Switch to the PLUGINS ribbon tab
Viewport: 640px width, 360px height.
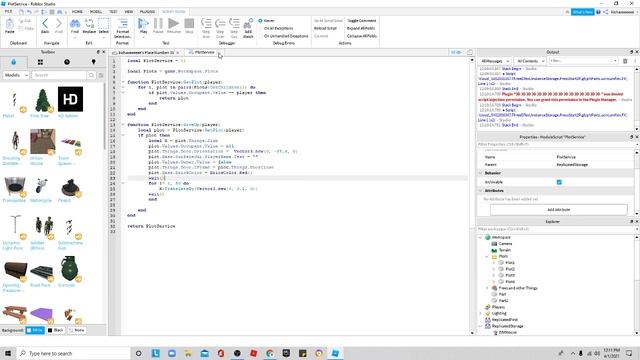tap(147, 11)
